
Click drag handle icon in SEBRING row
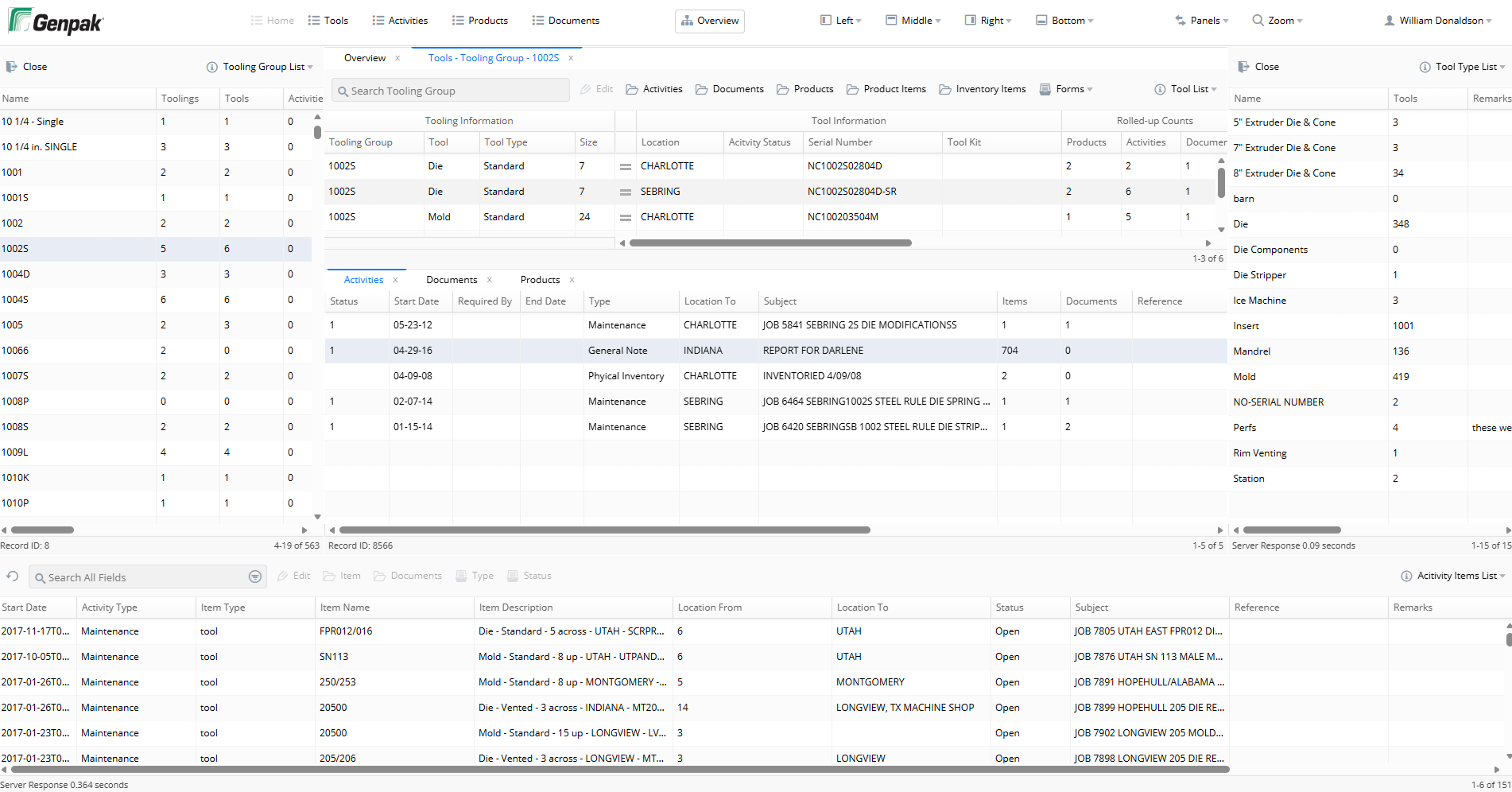tap(626, 192)
